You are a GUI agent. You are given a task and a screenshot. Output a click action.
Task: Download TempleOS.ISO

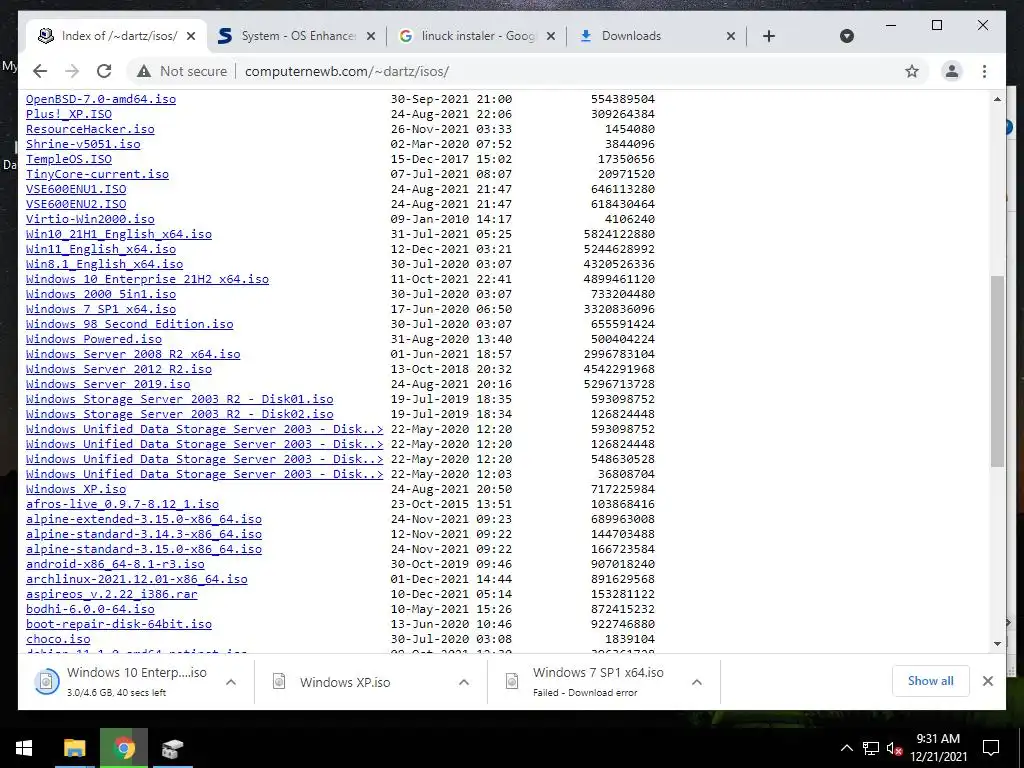coord(69,159)
